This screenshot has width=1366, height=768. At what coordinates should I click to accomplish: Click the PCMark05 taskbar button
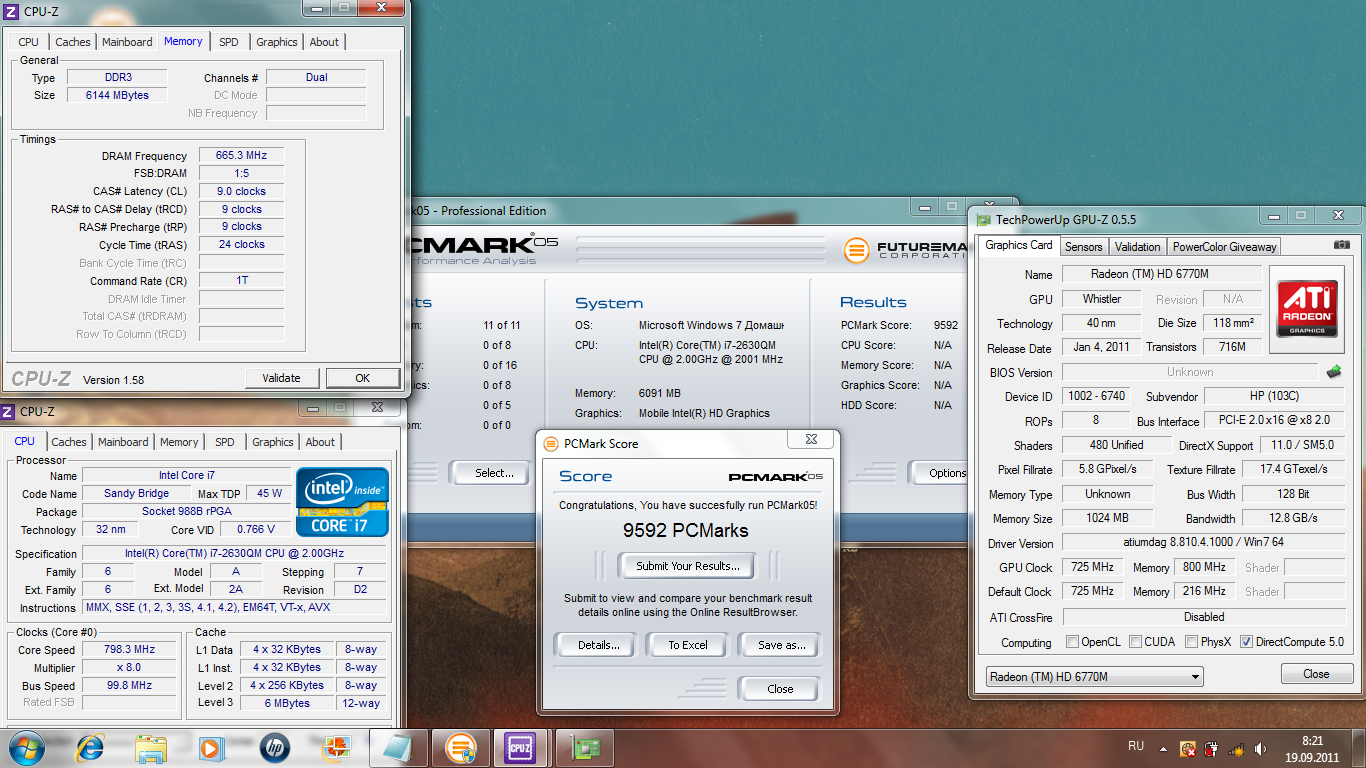pyautogui.click(x=459, y=747)
